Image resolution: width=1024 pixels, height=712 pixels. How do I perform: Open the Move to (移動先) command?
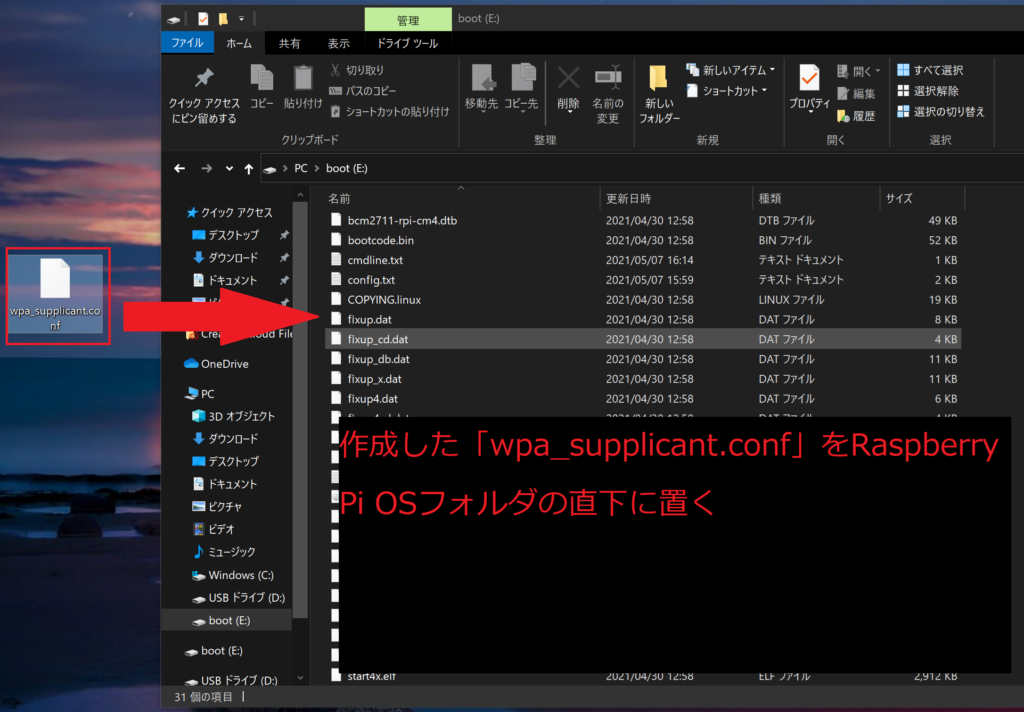(482, 88)
